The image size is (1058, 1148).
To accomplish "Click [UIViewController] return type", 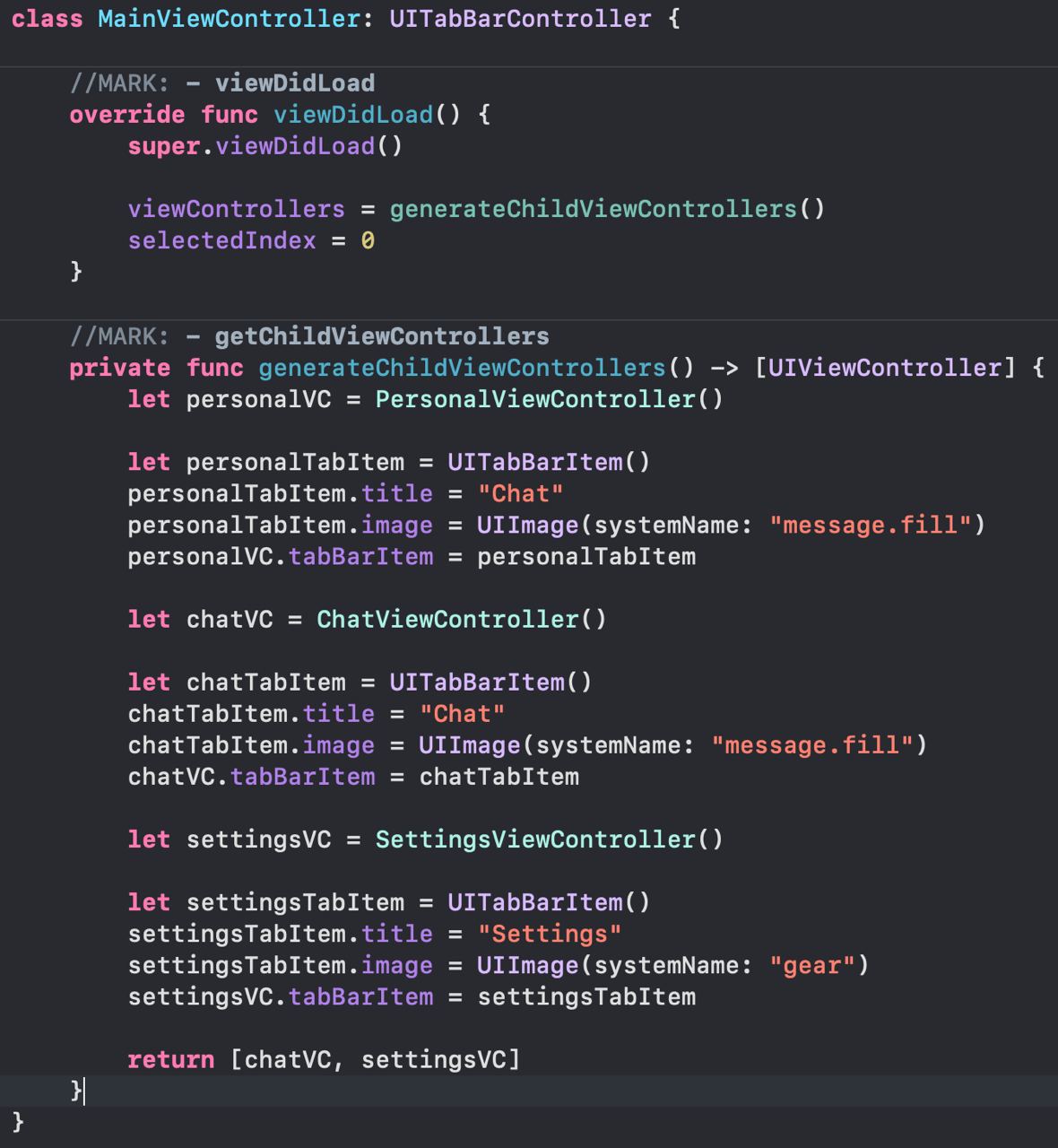I will click(x=885, y=368).
